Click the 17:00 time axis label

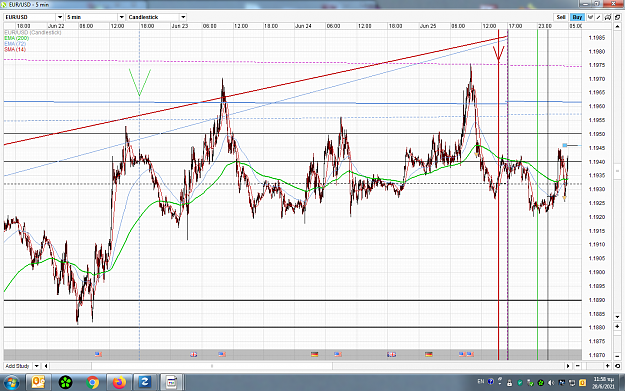click(515, 26)
